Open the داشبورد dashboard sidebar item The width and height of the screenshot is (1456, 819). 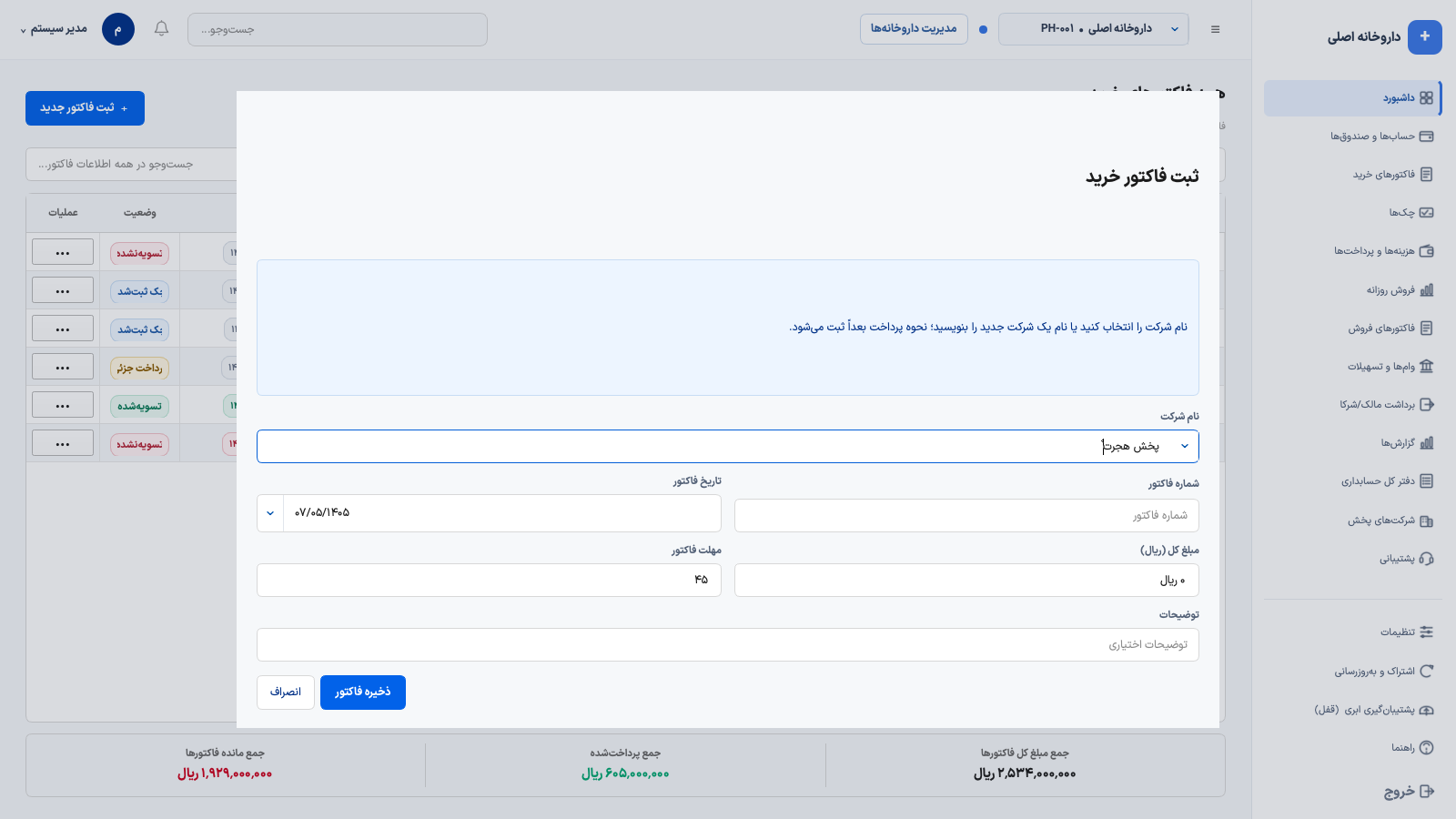1352,98
